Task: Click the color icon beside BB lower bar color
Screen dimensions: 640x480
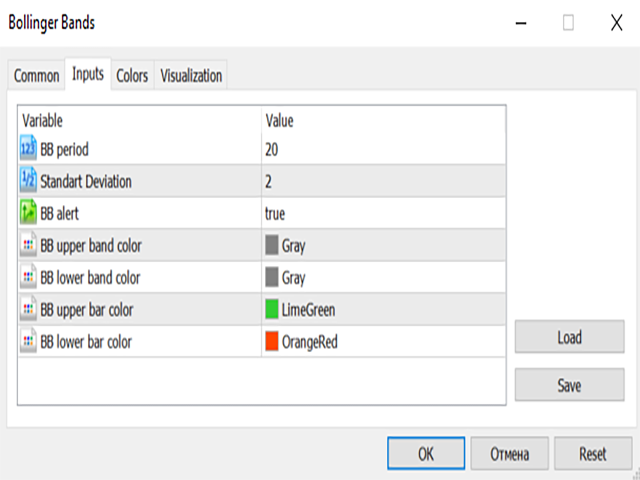Action: click(28, 341)
